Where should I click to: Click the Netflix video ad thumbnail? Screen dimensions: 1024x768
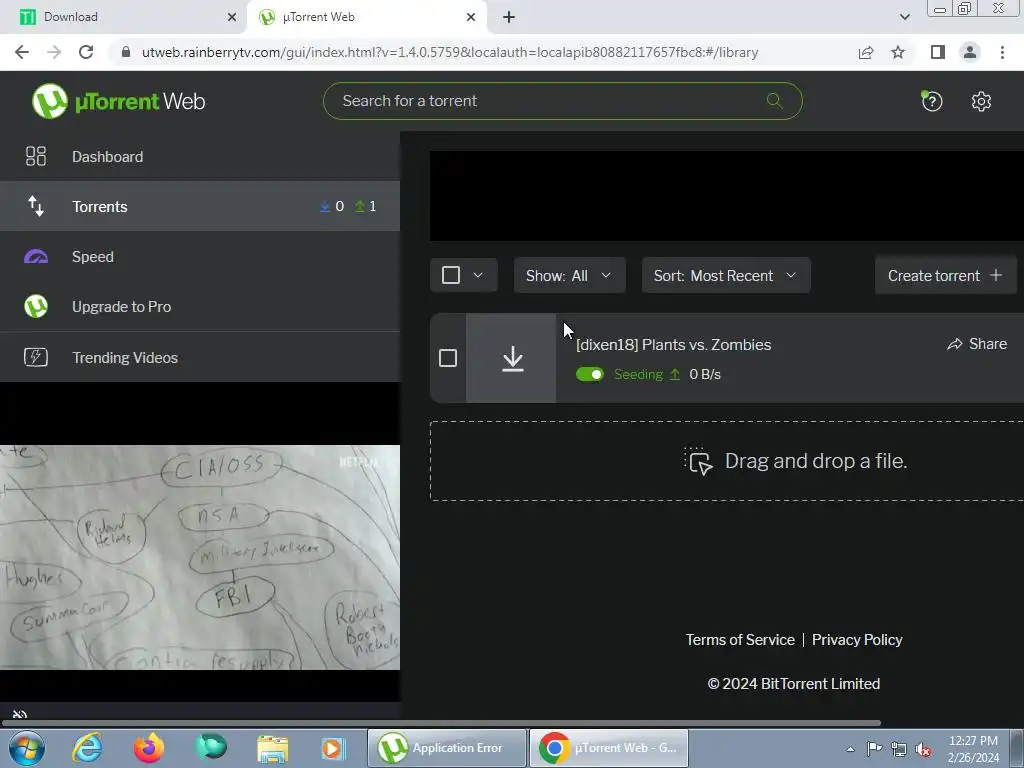tap(200, 557)
